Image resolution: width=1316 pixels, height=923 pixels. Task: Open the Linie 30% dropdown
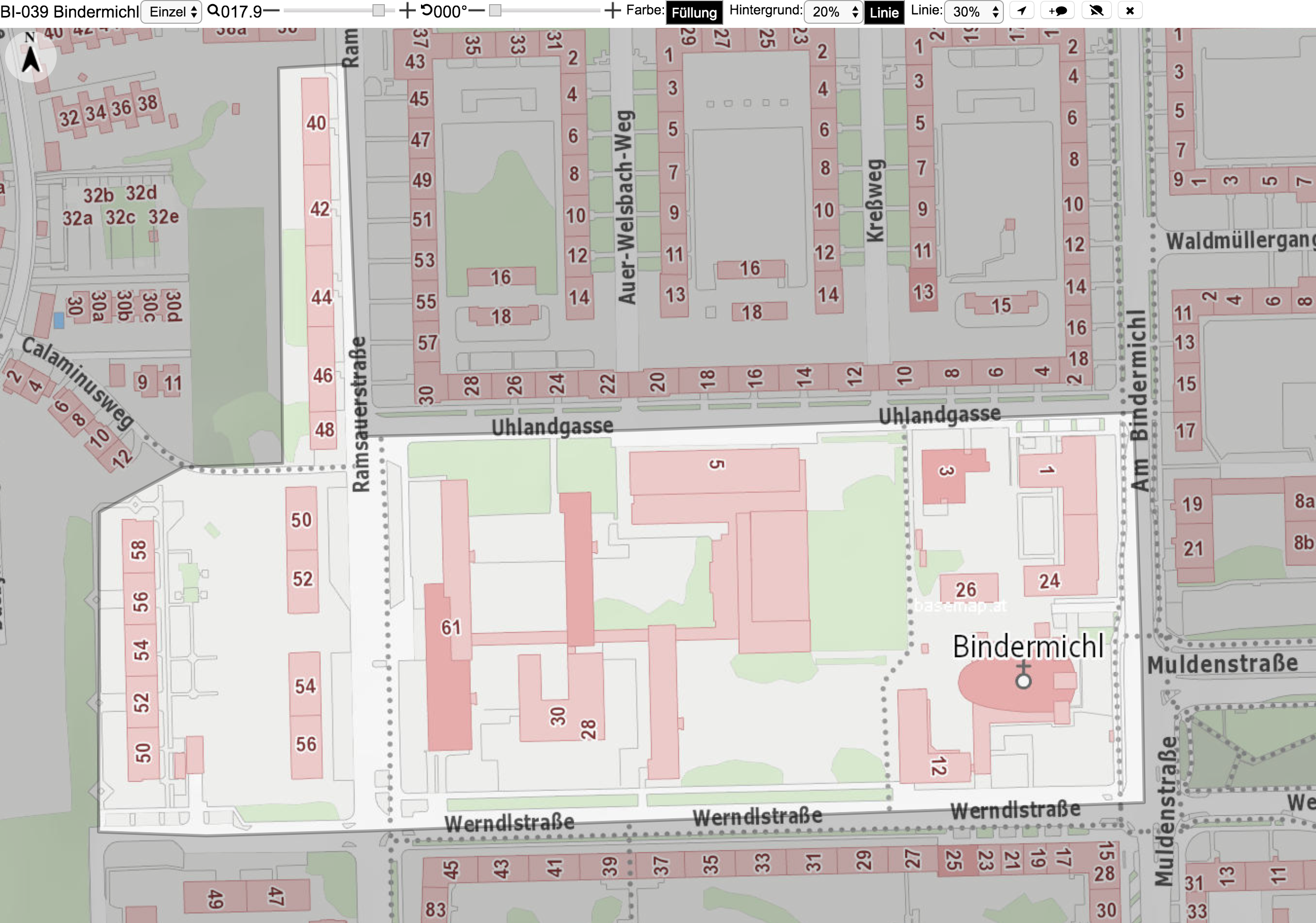[973, 11]
